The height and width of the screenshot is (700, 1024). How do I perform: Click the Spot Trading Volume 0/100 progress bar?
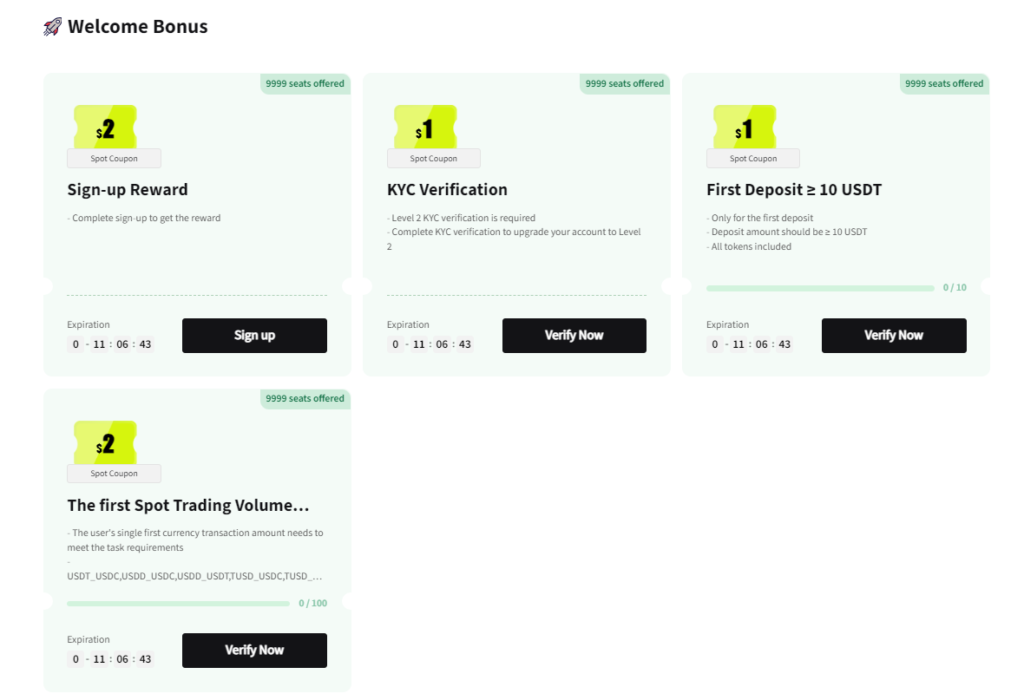click(179, 603)
